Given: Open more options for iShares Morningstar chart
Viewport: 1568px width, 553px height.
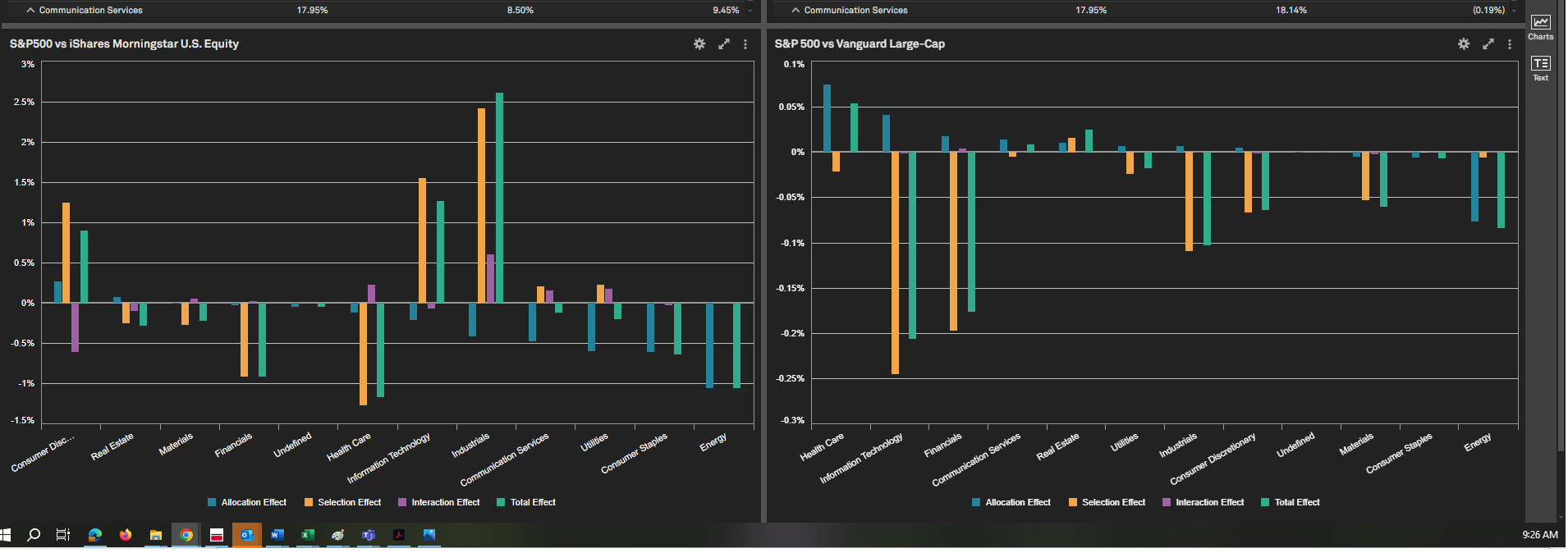Looking at the screenshot, I should (x=745, y=44).
